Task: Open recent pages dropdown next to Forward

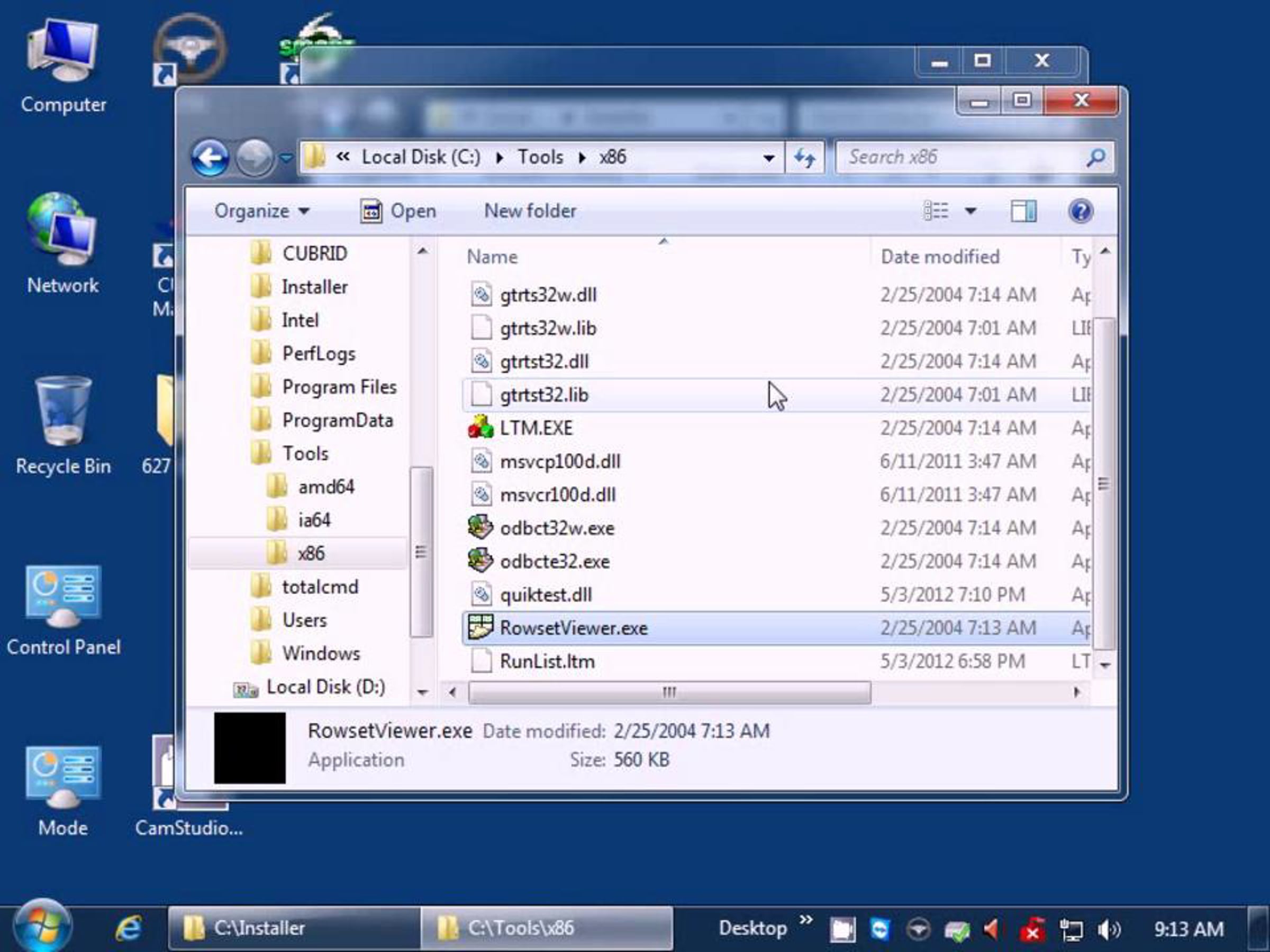Action: click(x=286, y=157)
